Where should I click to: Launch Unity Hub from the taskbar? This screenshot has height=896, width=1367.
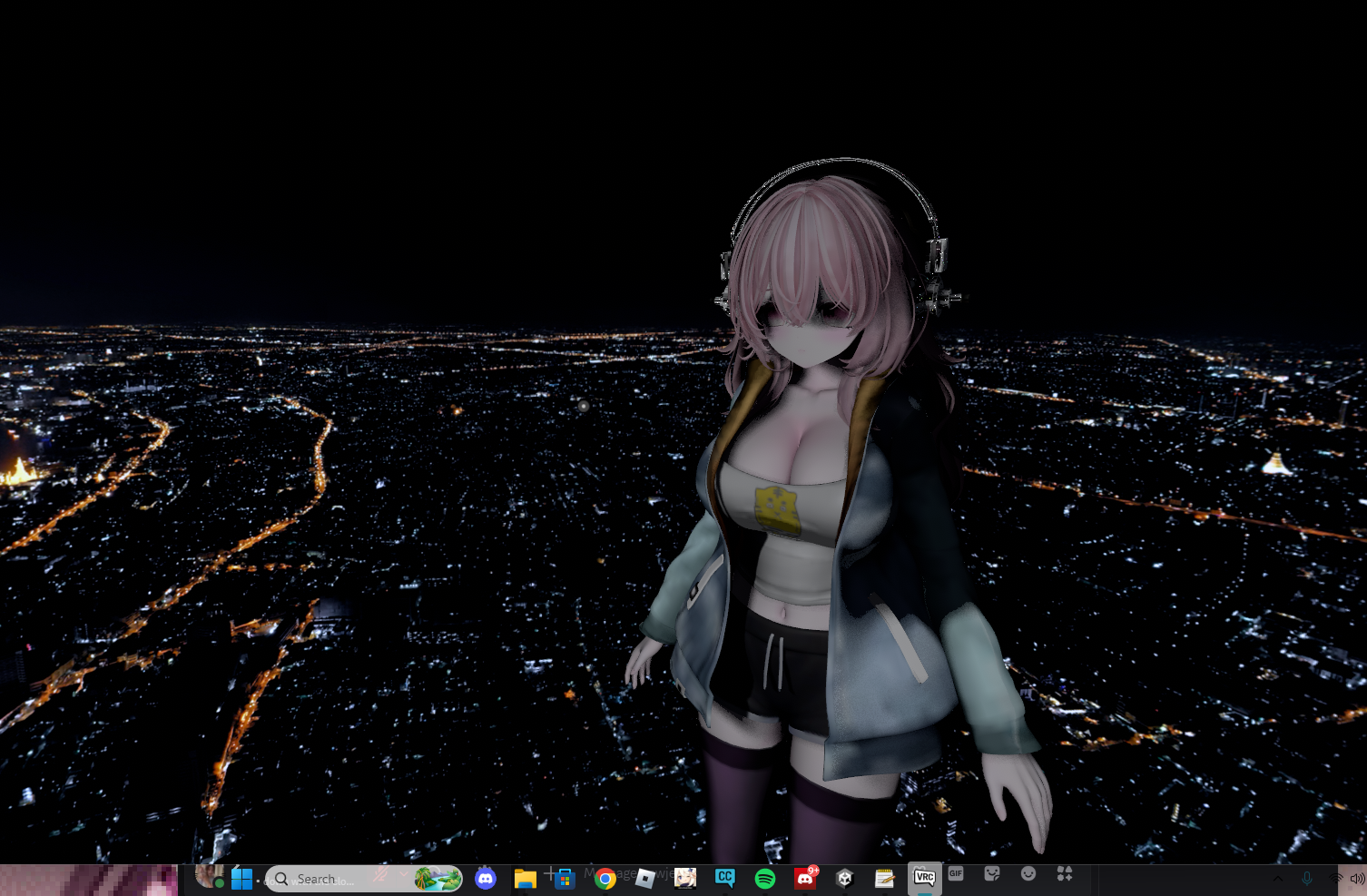tap(845, 879)
